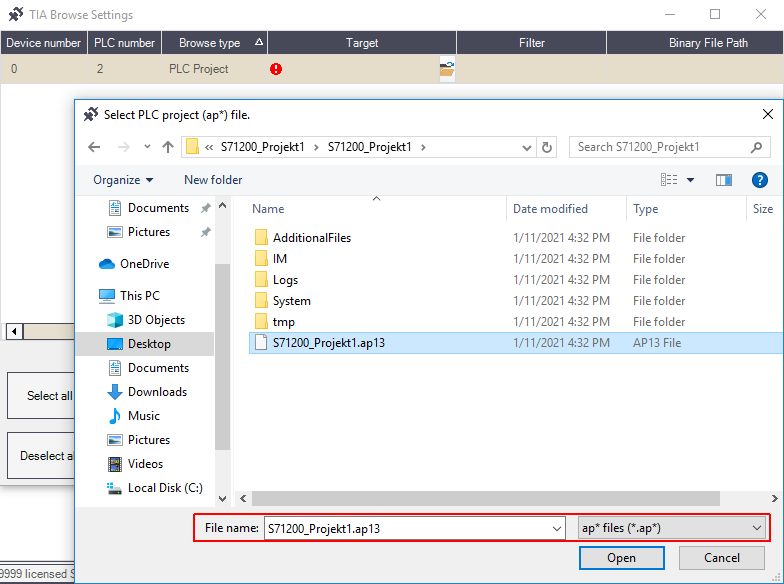Viewport: 784px width, 584px height.
Task: Click New folder button
Action: point(213,180)
